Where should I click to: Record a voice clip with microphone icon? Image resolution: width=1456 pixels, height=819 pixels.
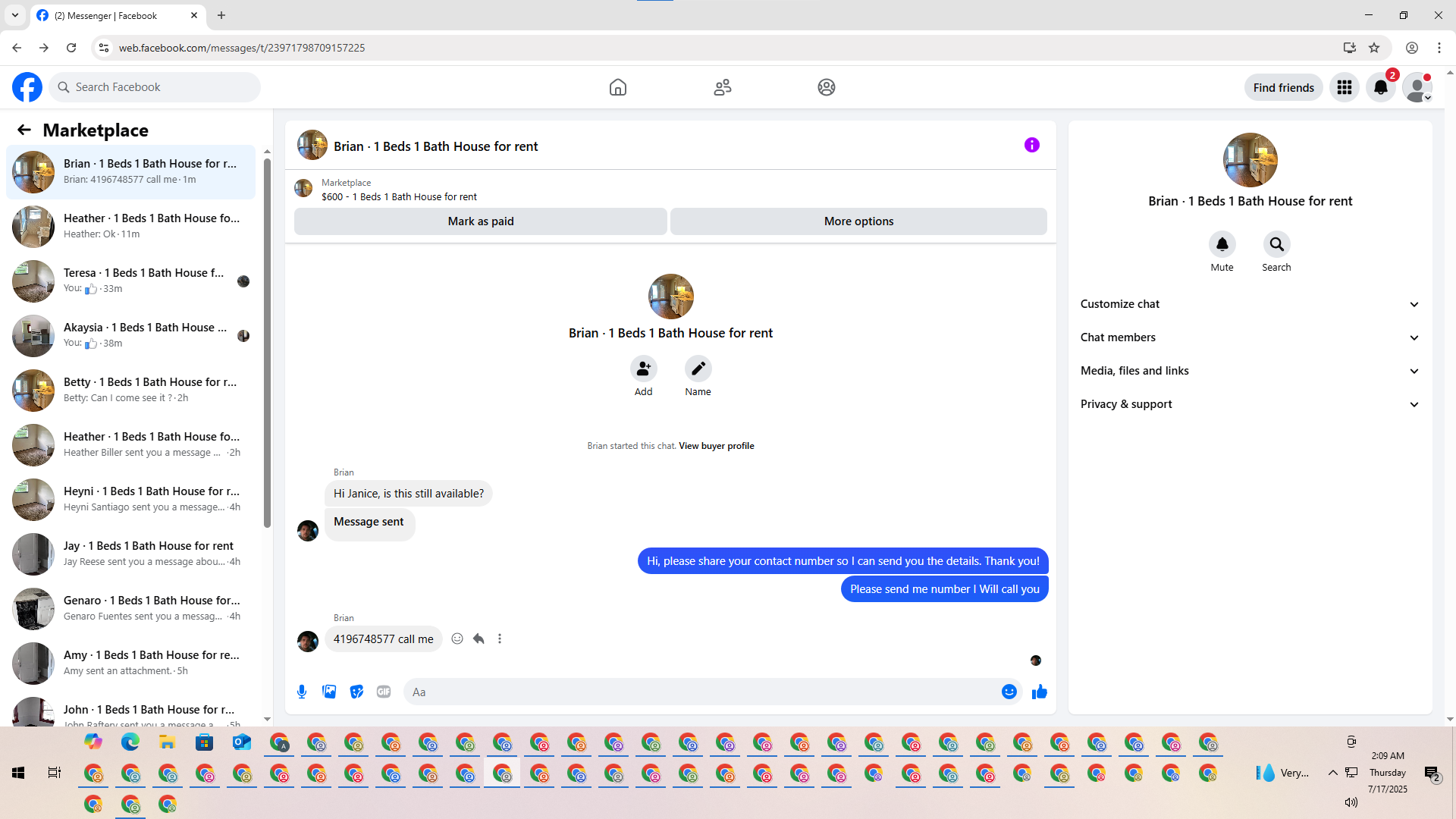click(x=302, y=692)
